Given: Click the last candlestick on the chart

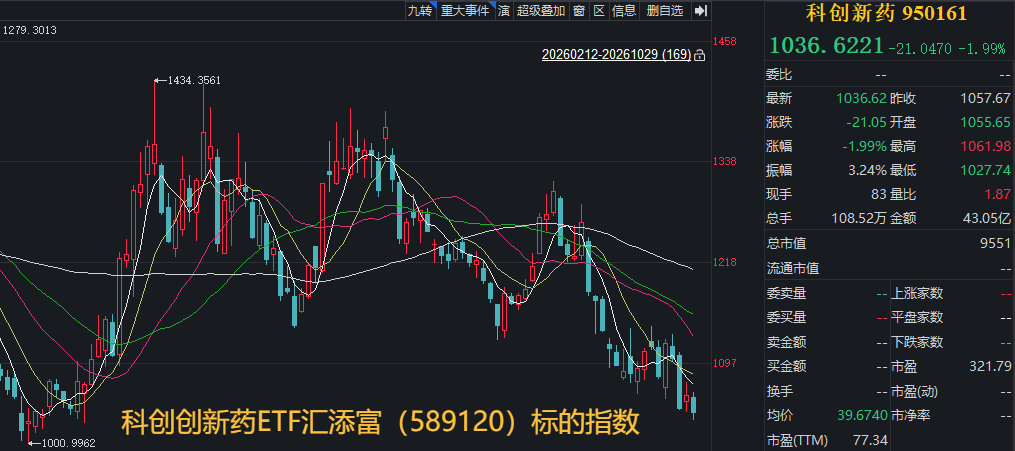Looking at the screenshot, I should (694, 405).
